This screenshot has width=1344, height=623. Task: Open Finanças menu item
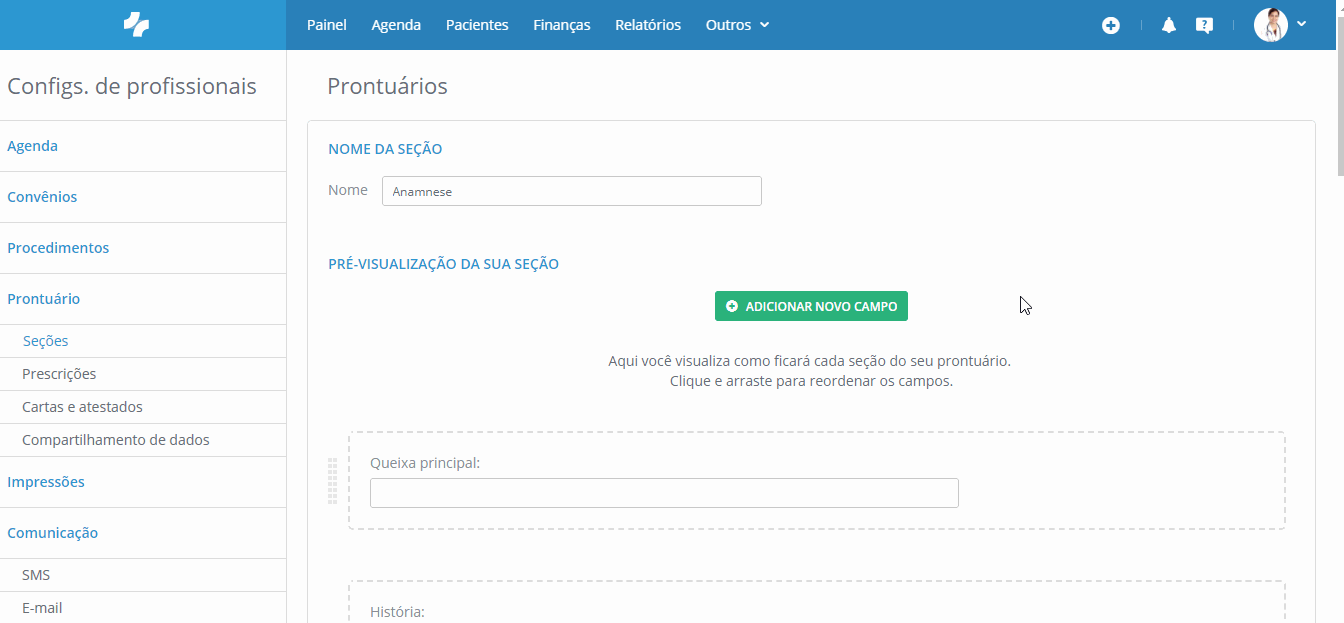coord(562,25)
